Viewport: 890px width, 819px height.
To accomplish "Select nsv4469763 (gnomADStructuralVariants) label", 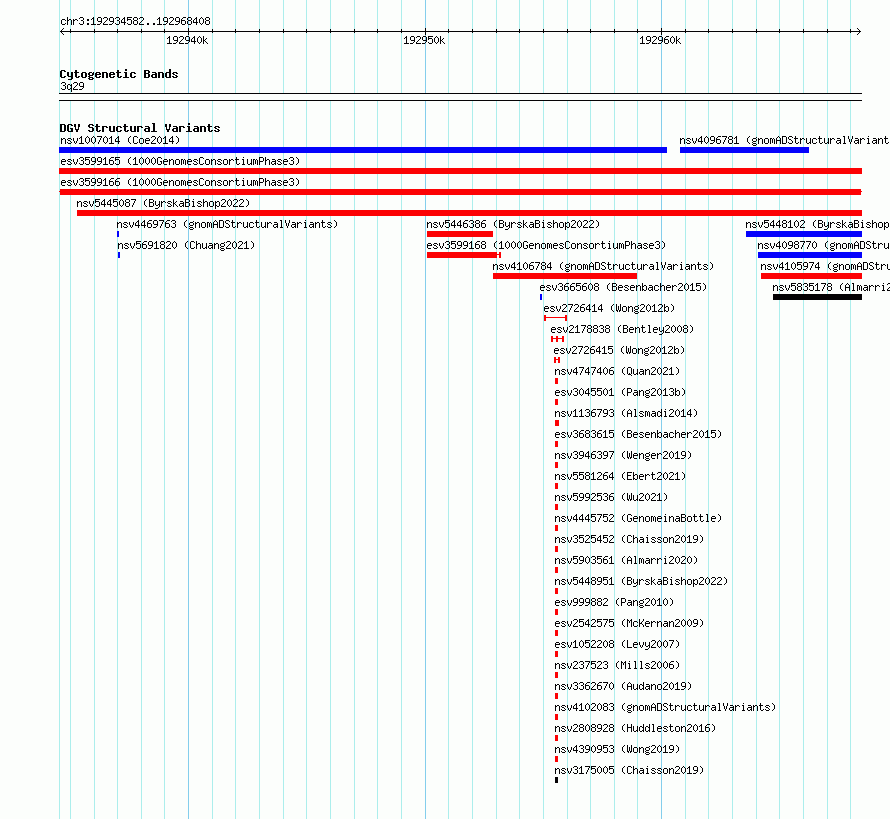I will pyautogui.click(x=227, y=224).
